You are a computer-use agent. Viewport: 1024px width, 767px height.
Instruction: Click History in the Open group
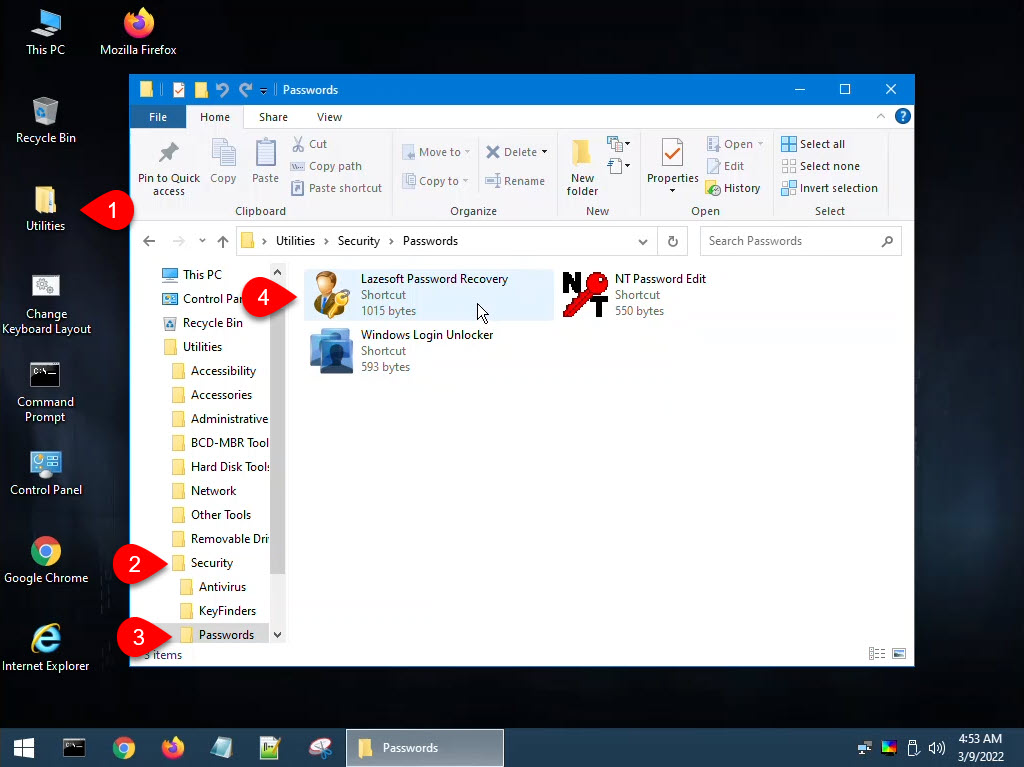point(733,188)
